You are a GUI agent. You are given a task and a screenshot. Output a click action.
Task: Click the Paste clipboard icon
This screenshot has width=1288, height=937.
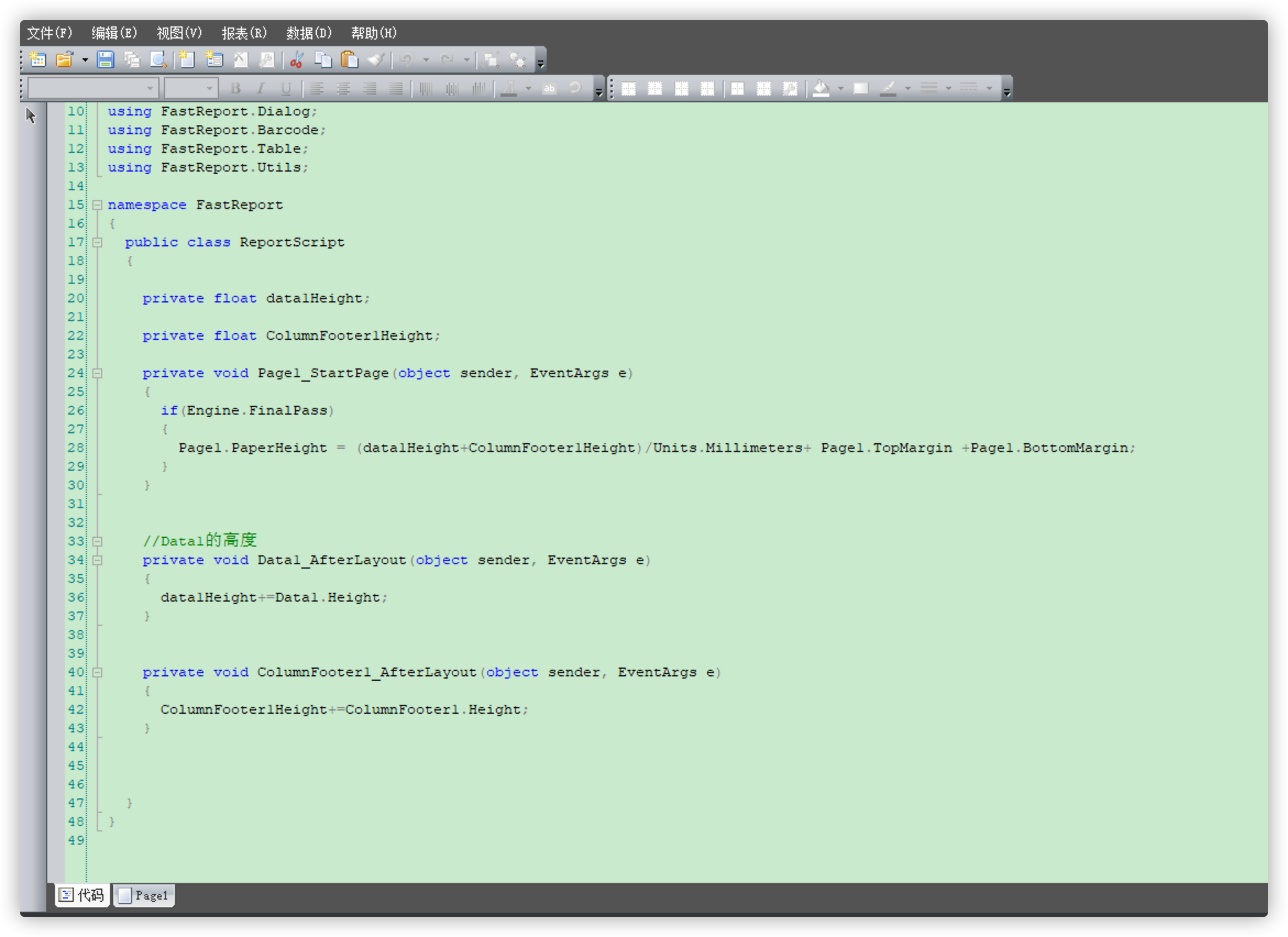[x=349, y=59]
